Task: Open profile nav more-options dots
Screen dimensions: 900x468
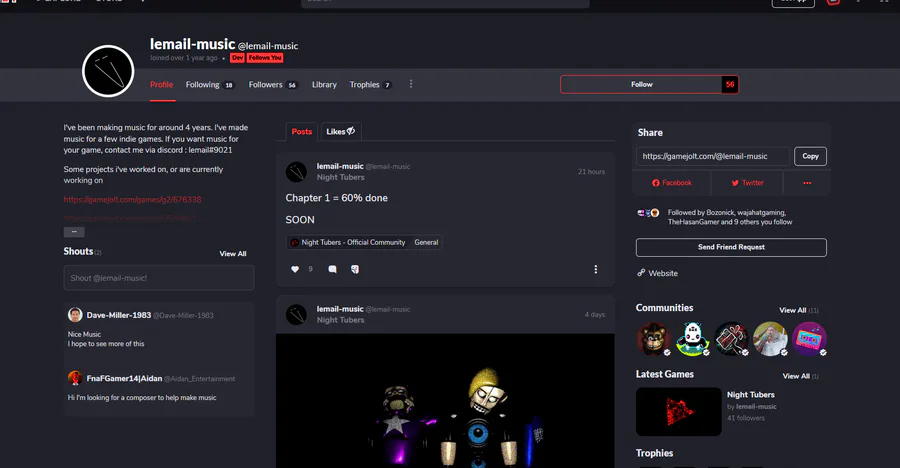Action: pyautogui.click(x=411, y=84)
